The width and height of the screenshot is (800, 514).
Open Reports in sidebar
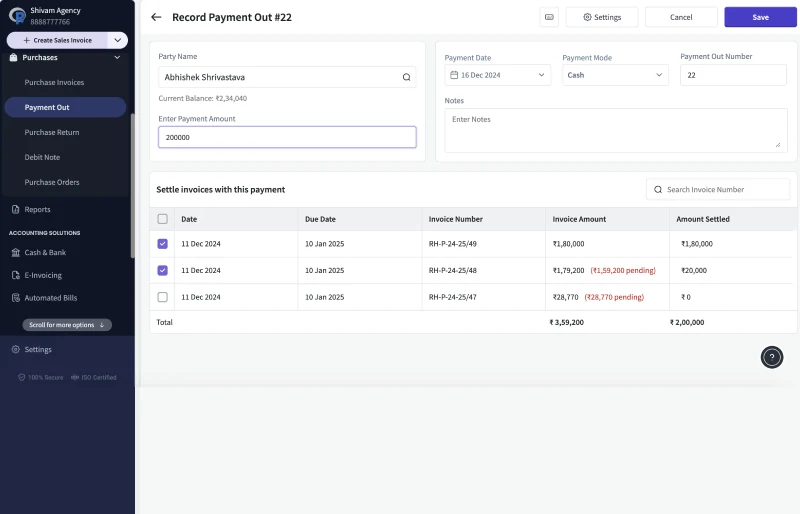[x=37, y=209]
